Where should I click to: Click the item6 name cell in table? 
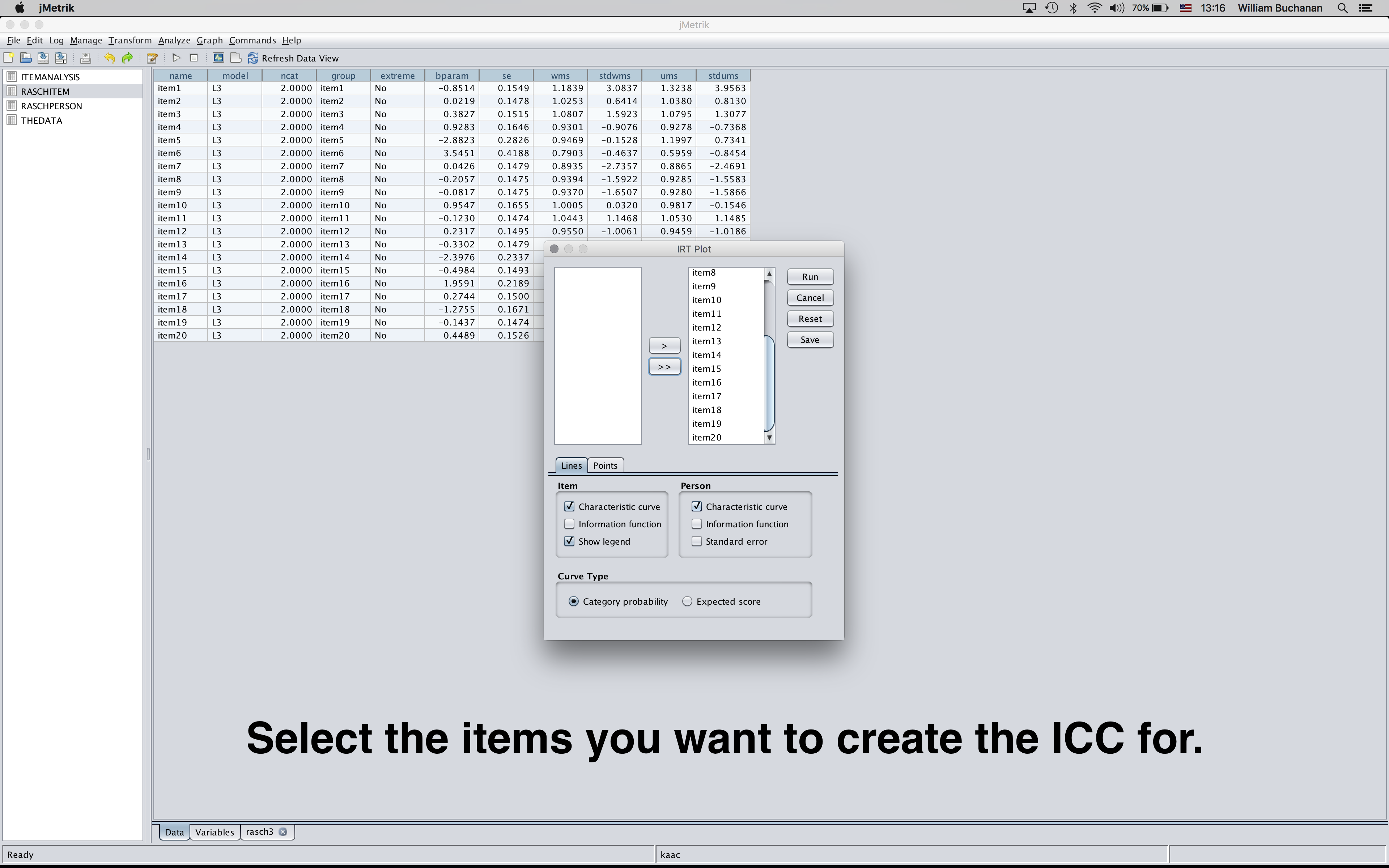click(x=180, y=153)
